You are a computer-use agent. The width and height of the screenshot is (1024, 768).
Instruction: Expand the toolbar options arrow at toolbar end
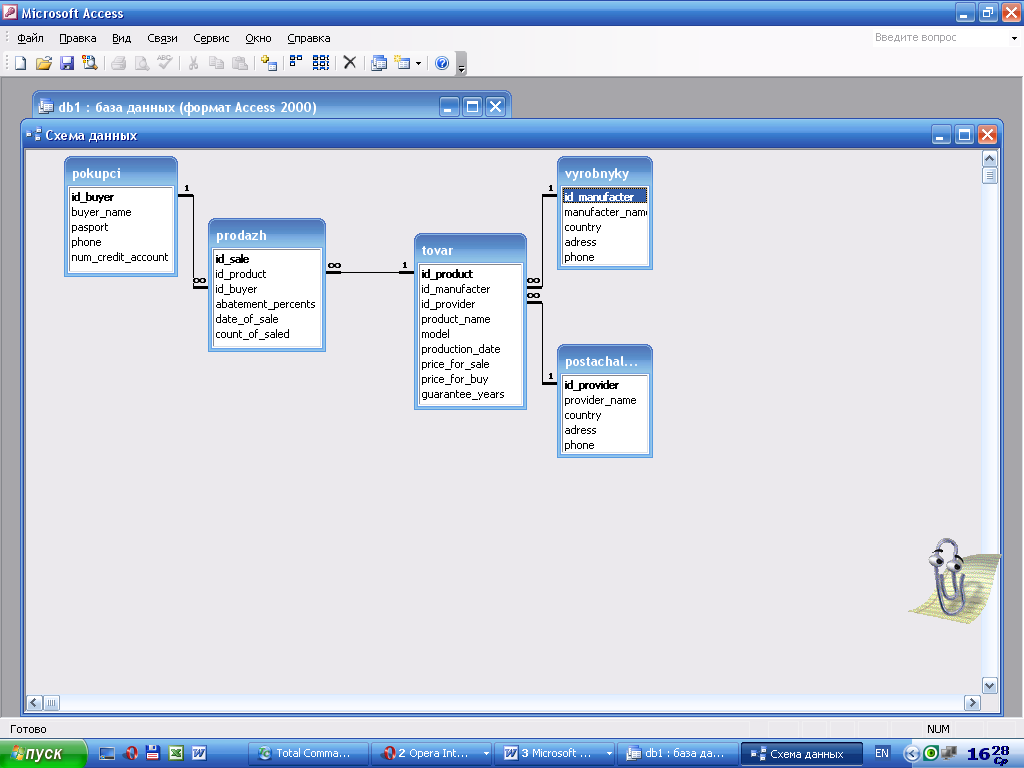click(461, 65)
